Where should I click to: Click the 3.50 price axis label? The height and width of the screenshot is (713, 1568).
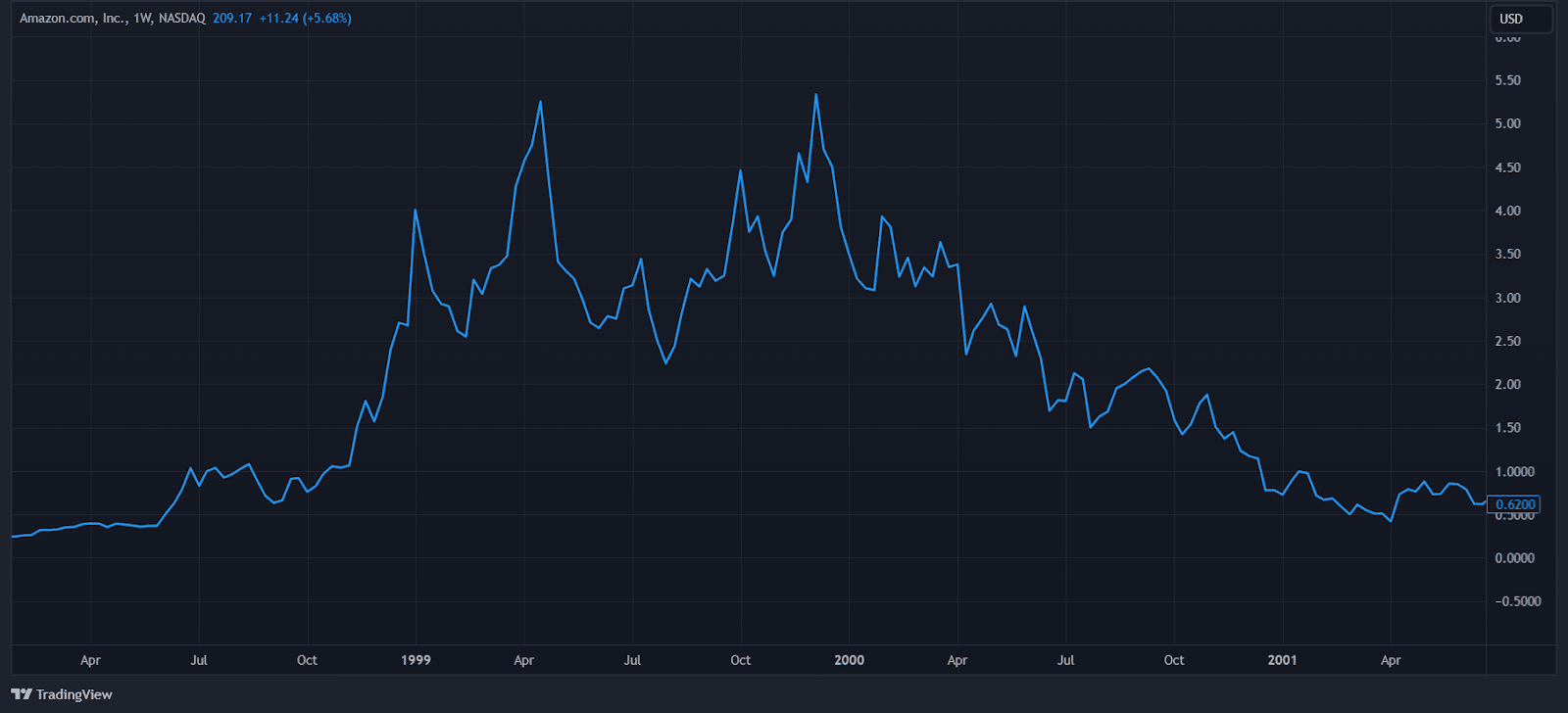pos(1507,254)
